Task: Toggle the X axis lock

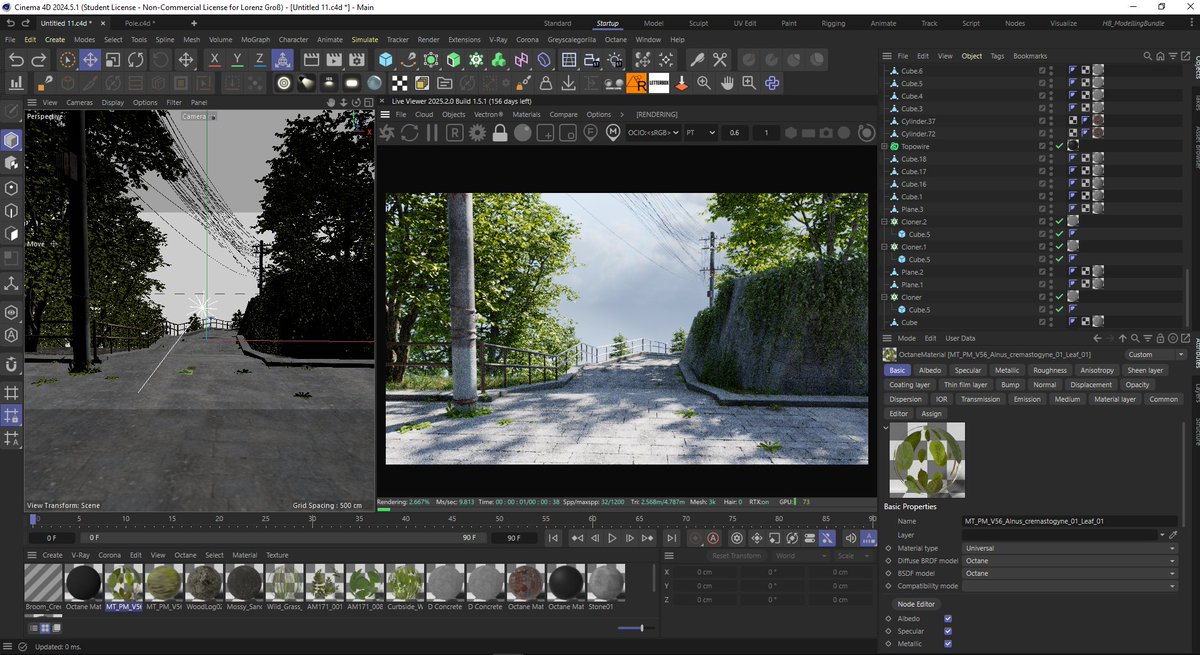Action: 215,60
